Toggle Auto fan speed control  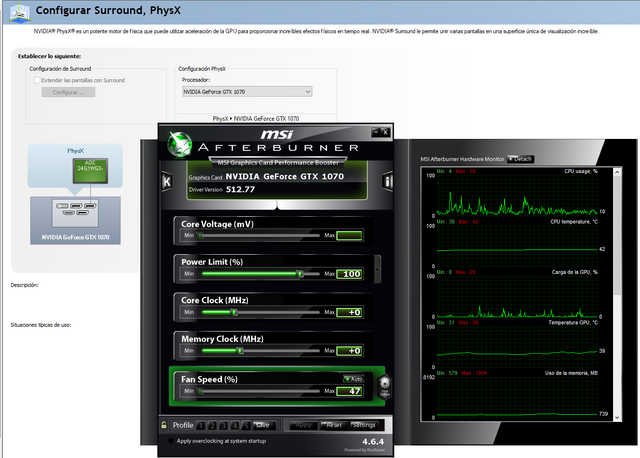click(x=353, y=379)
